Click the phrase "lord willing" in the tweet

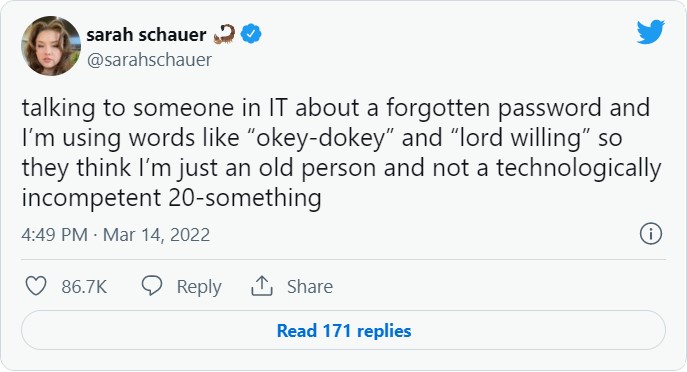[x=520, y=138]
